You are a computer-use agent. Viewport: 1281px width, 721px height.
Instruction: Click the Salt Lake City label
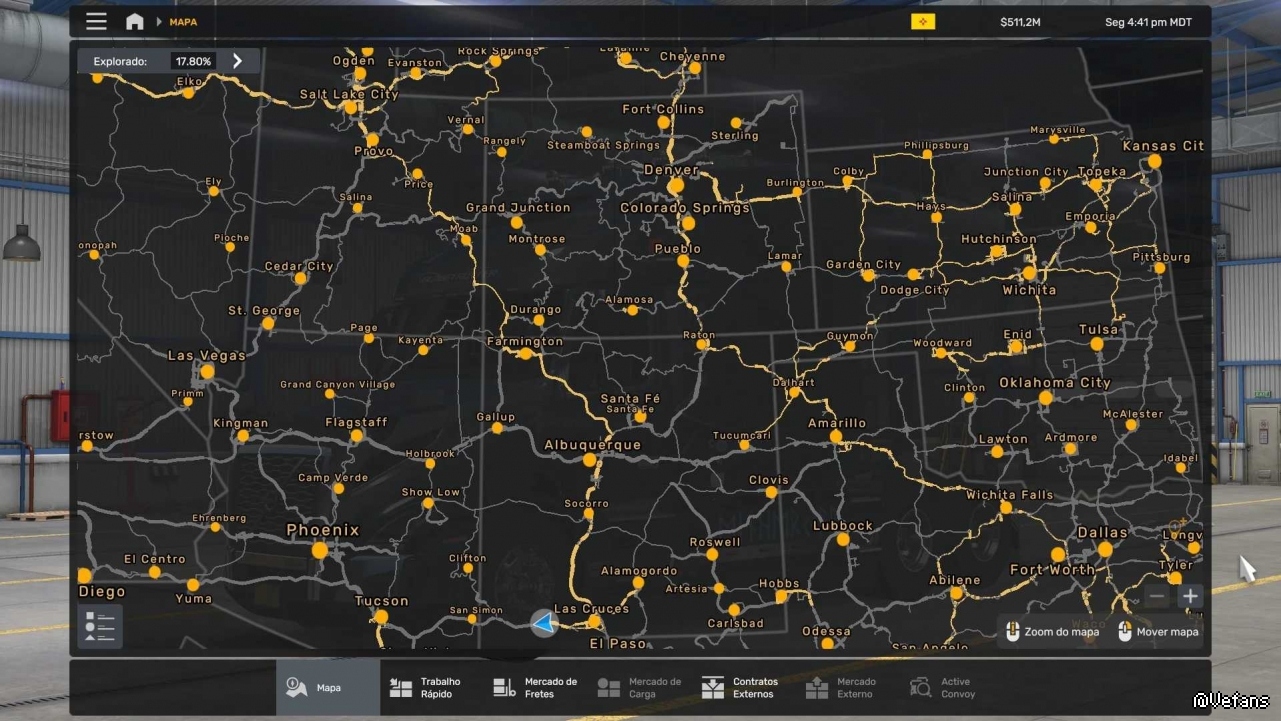(349, 95)
